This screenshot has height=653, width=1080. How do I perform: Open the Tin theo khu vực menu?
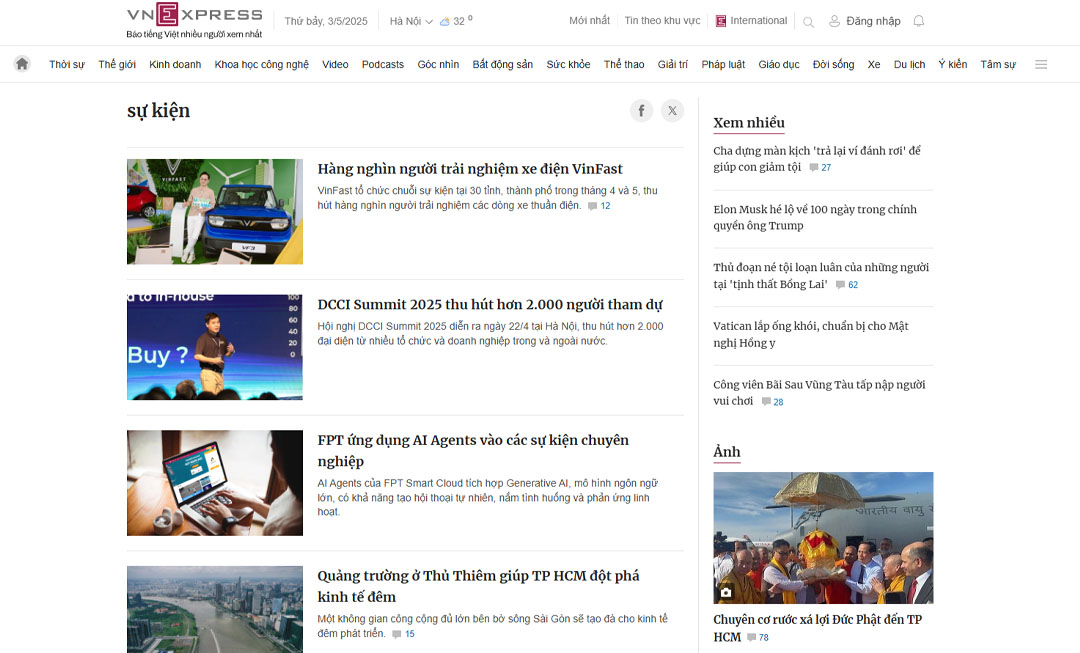(662, 21)
